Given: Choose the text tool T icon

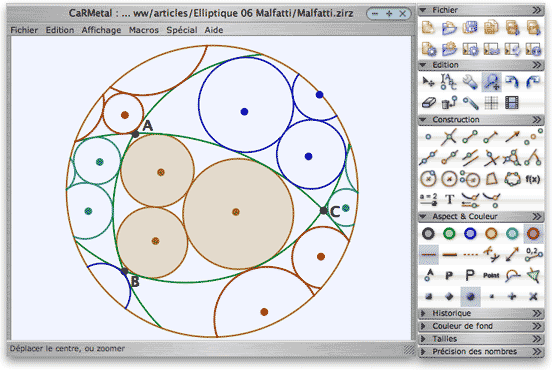Looking at the screenshot, I should coord(450,200).
